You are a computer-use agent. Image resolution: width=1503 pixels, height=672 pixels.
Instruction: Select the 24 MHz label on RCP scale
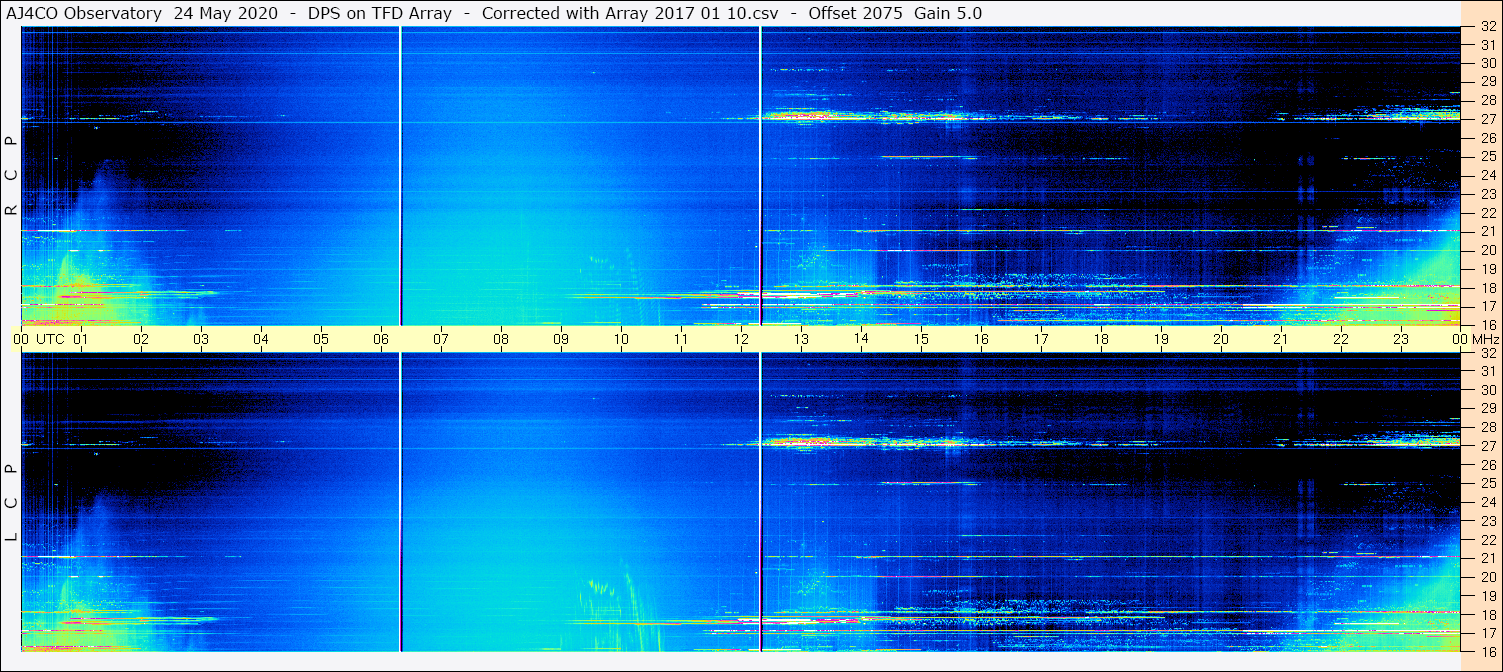coord(1488,175)
